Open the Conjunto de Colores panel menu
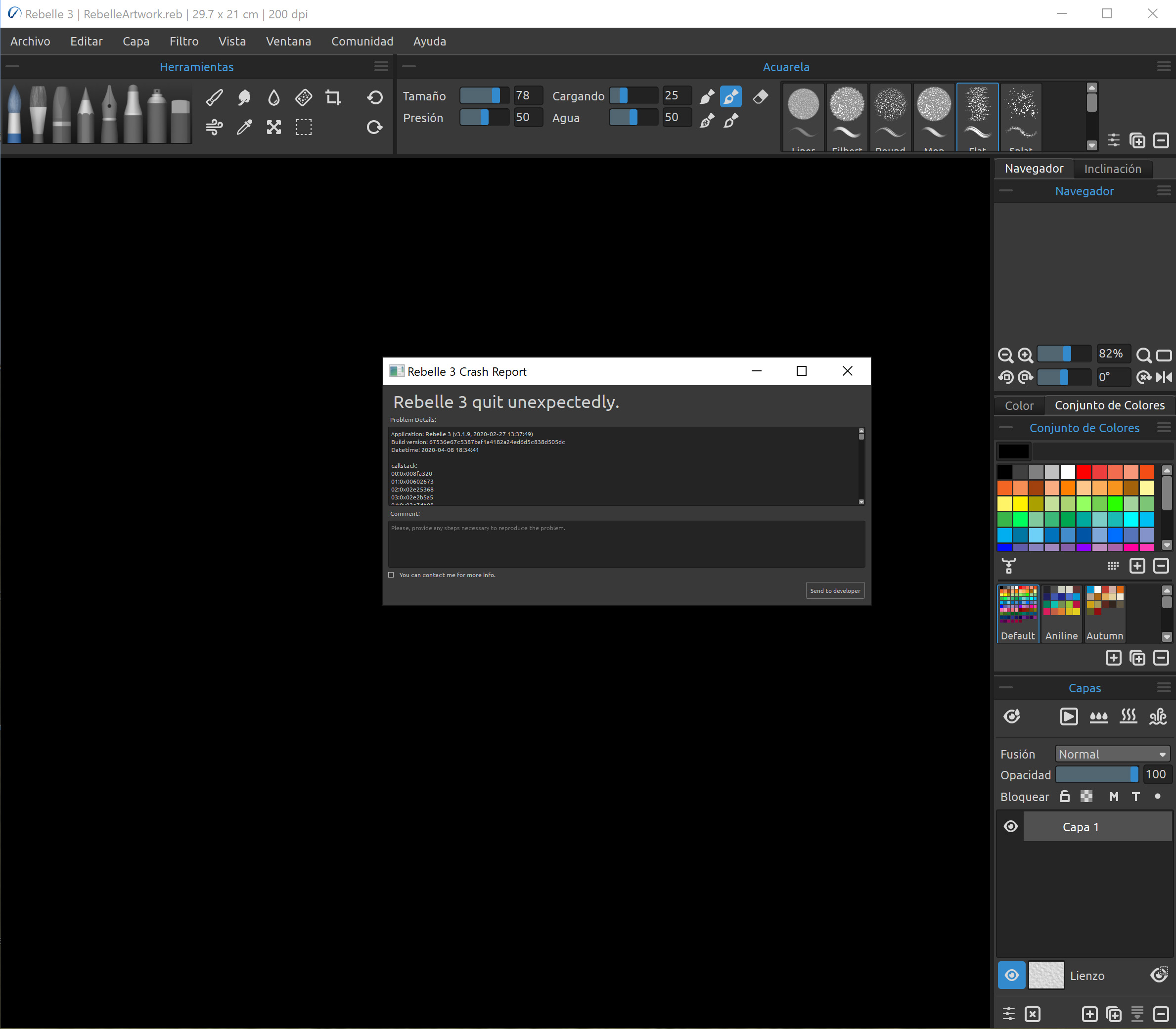1176x1029 pixels. 1164,427
